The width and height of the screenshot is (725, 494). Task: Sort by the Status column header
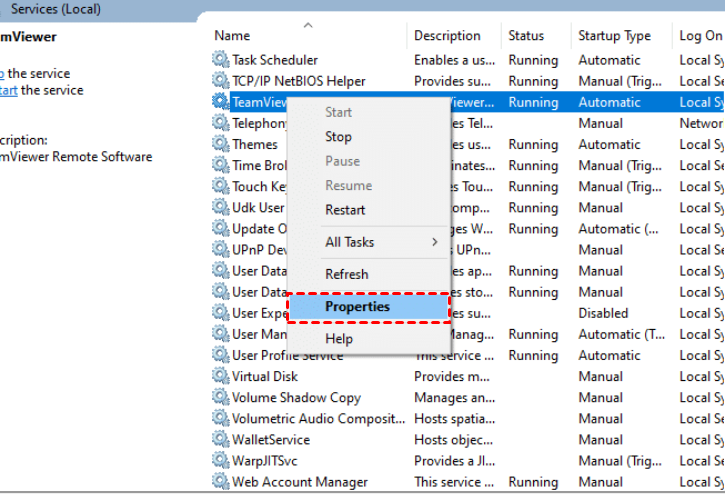coord(526,36)
